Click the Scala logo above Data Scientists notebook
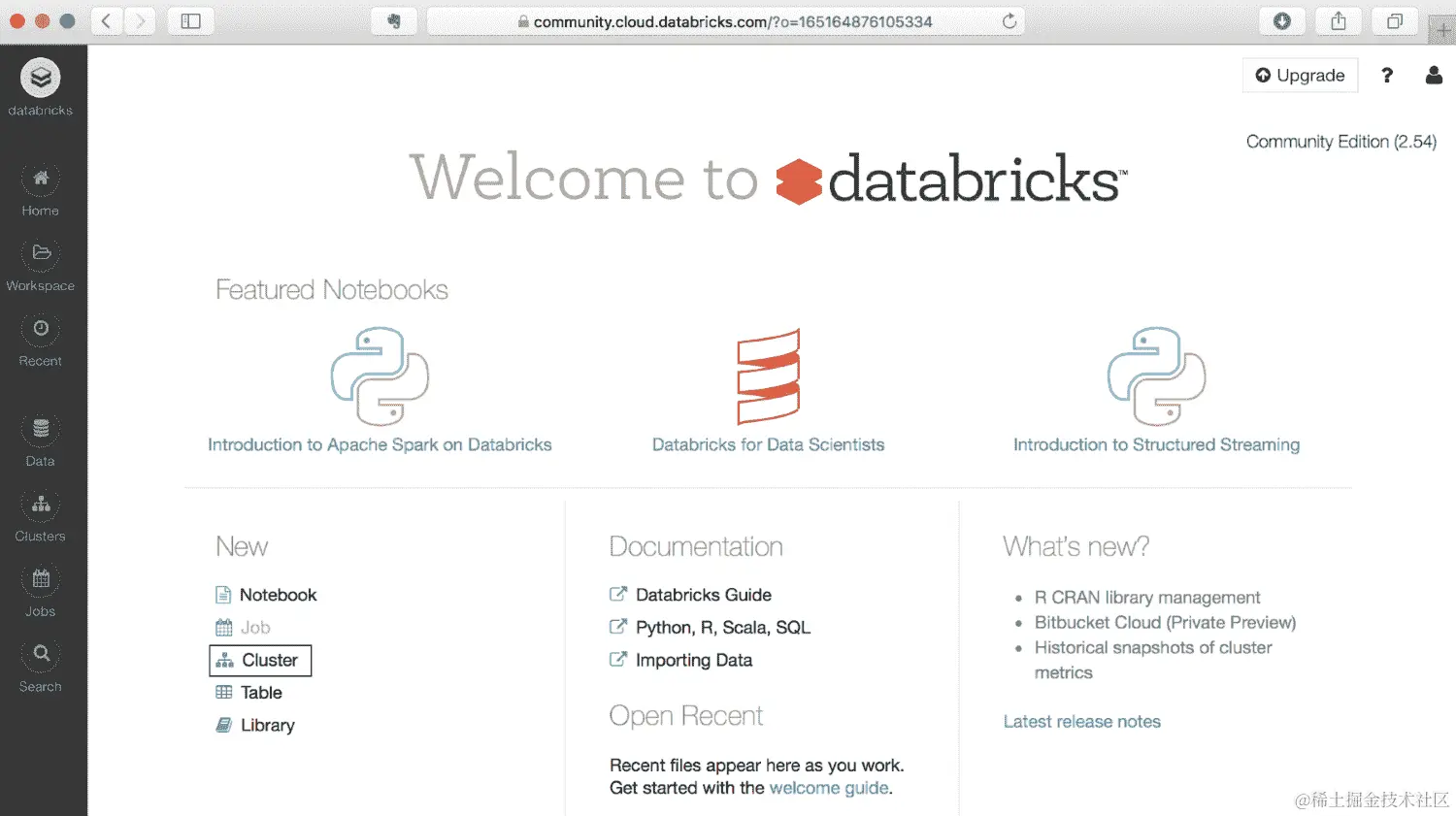The width and height of the screenshot is (1456, 816). point(768,376)
